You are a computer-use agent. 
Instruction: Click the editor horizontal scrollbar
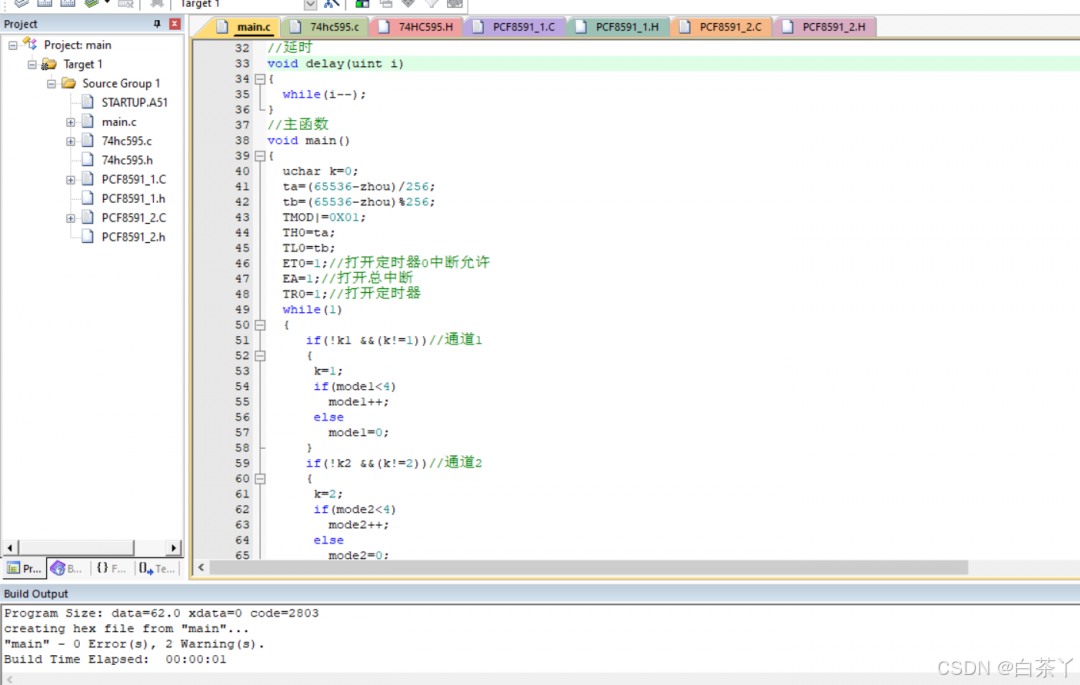(588, 567)
